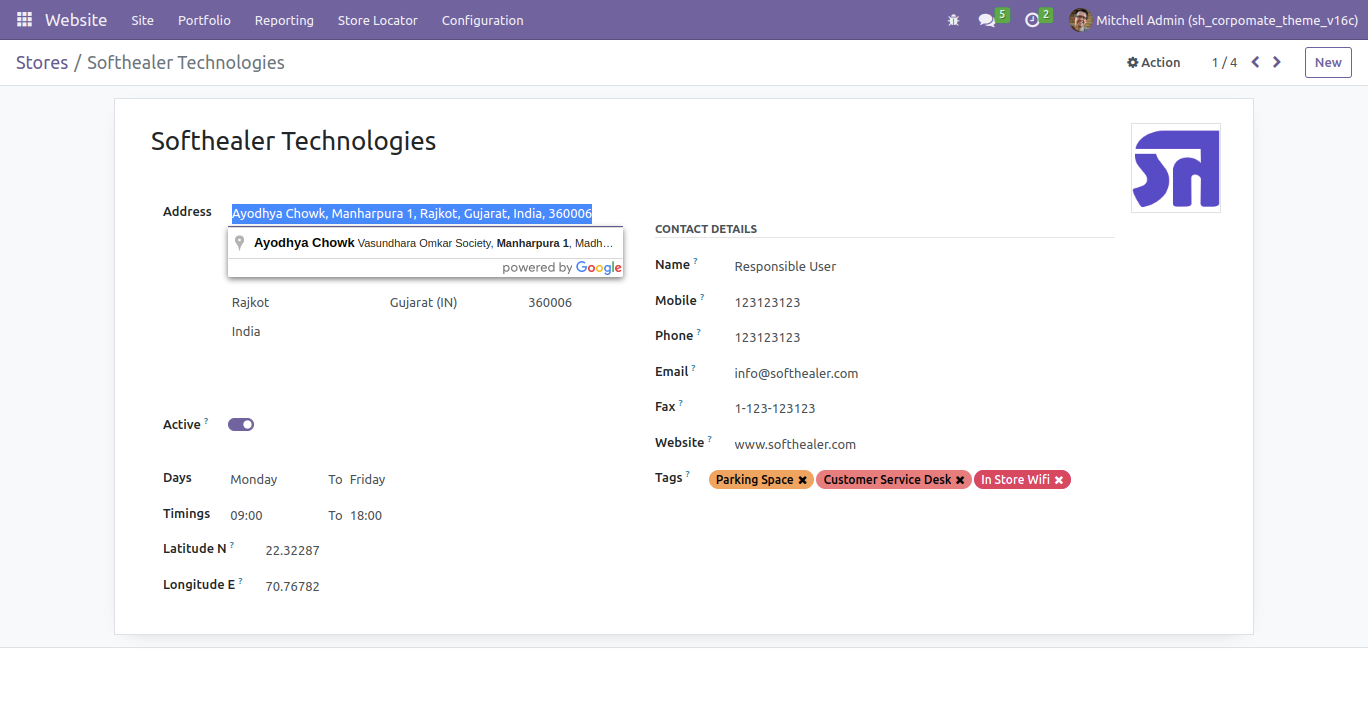Remove the In Store Wifi tag
1368x710 pixels.
point(1059,480)
